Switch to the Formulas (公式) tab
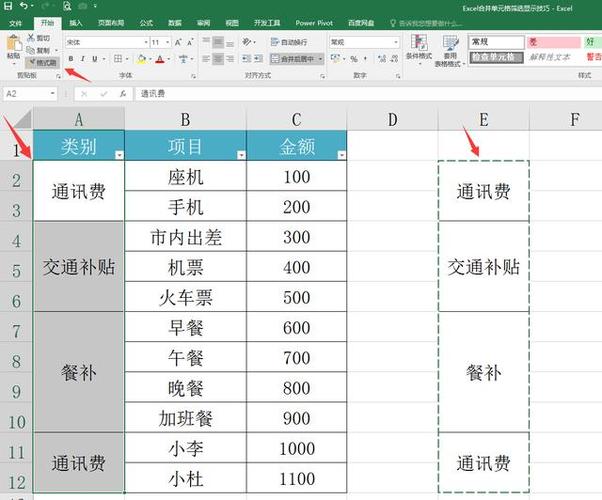Image resolution: width=602 pixels, height=500 pixels. [146, 23]
